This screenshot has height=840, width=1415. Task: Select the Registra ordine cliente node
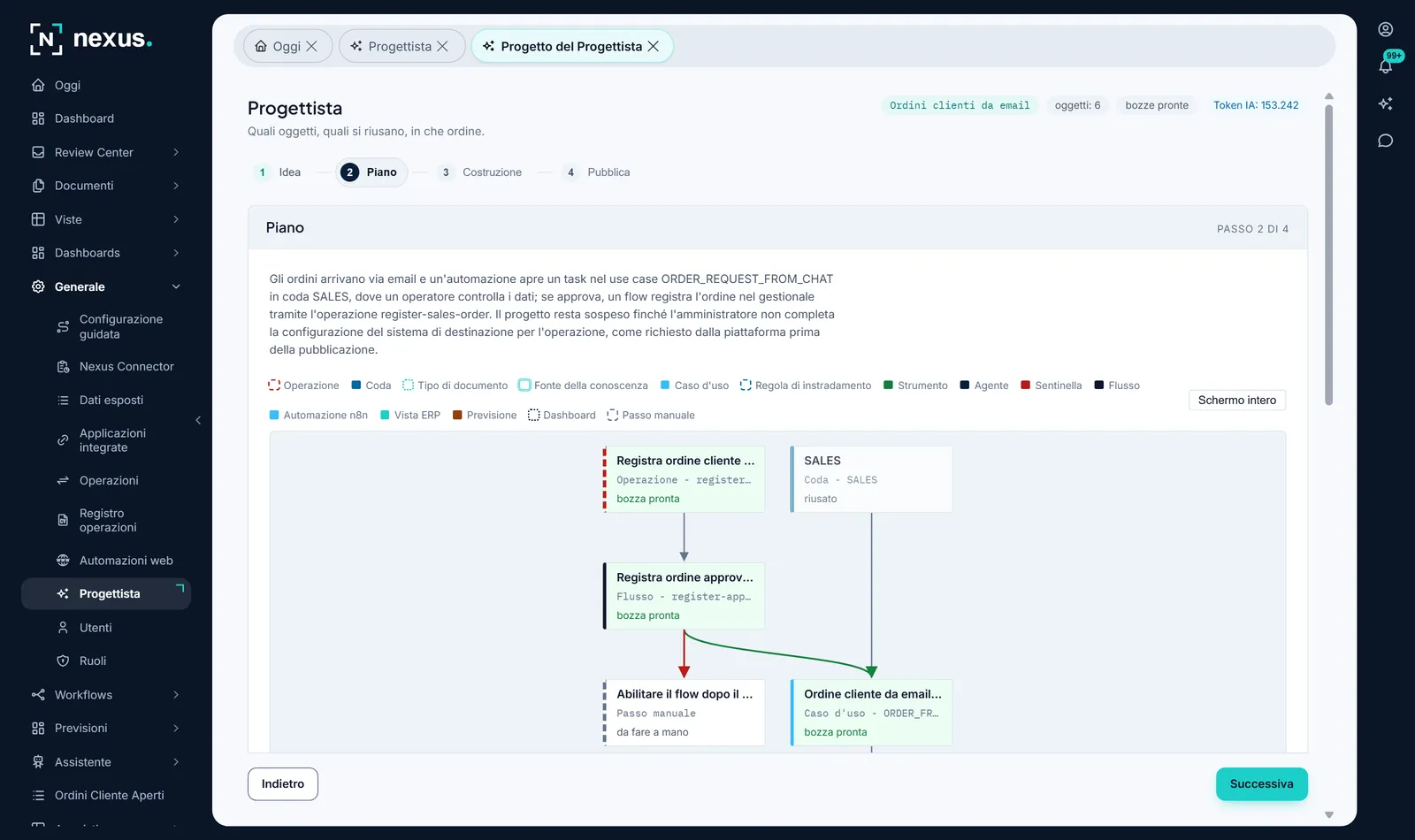[x=685, y=479]
